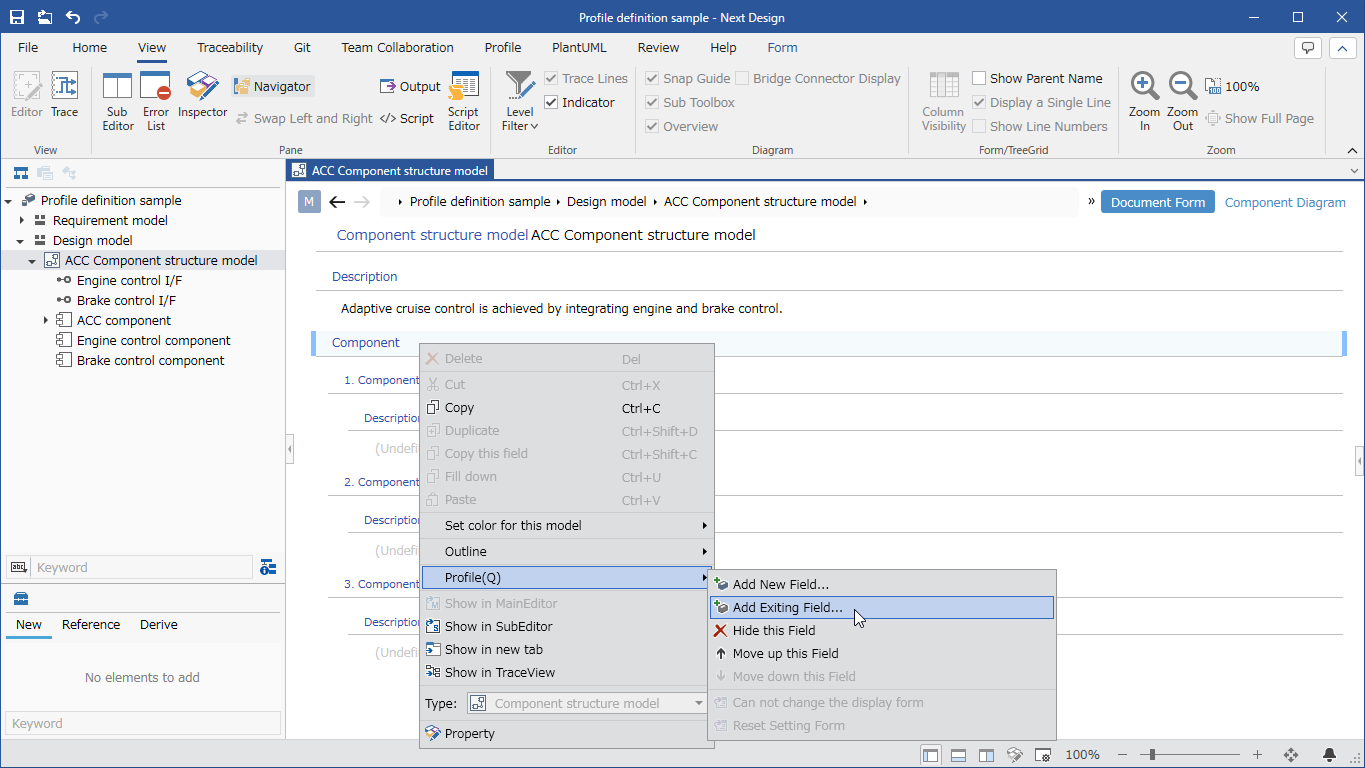
Task: Click the notification bell in status bar
Action: pos(1330,755)
